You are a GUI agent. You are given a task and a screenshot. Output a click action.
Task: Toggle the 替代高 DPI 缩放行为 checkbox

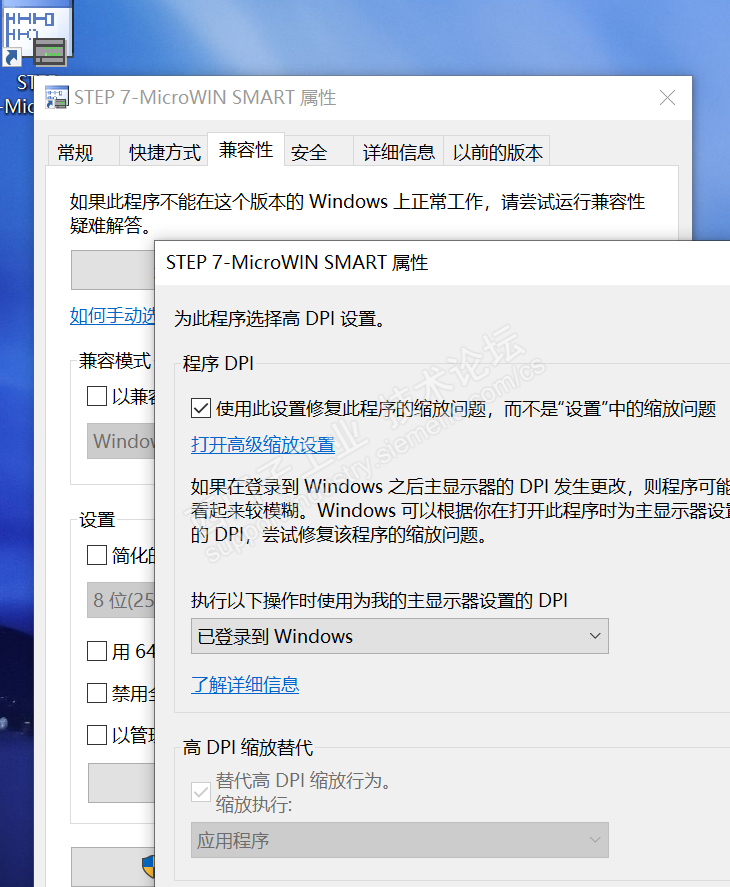[x=201, y=791]
